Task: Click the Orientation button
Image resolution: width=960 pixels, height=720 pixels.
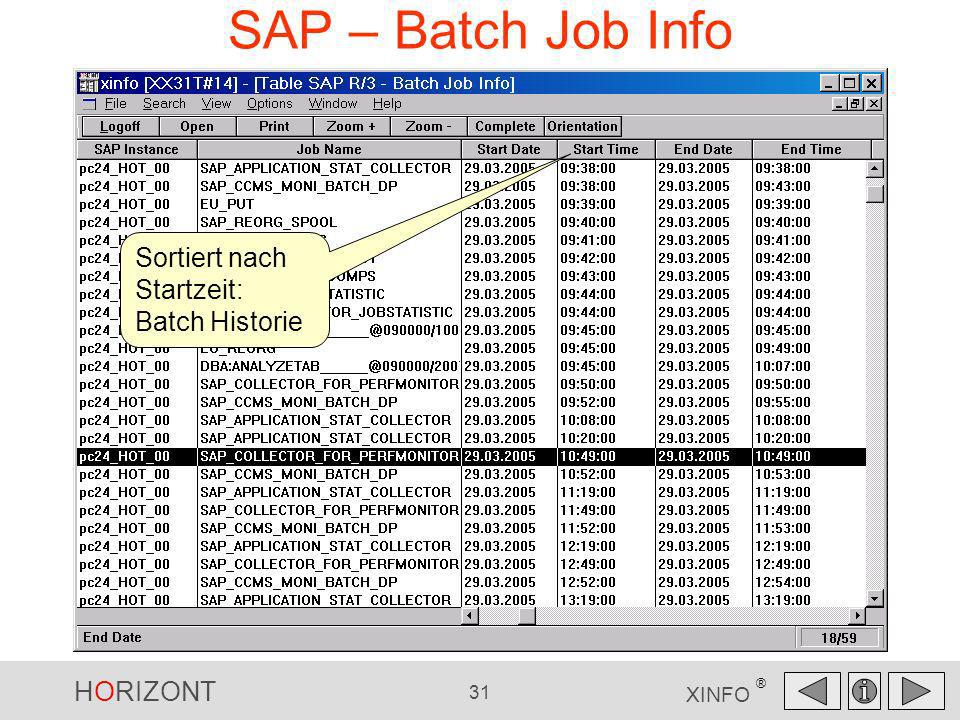Action: coord(582,127)
